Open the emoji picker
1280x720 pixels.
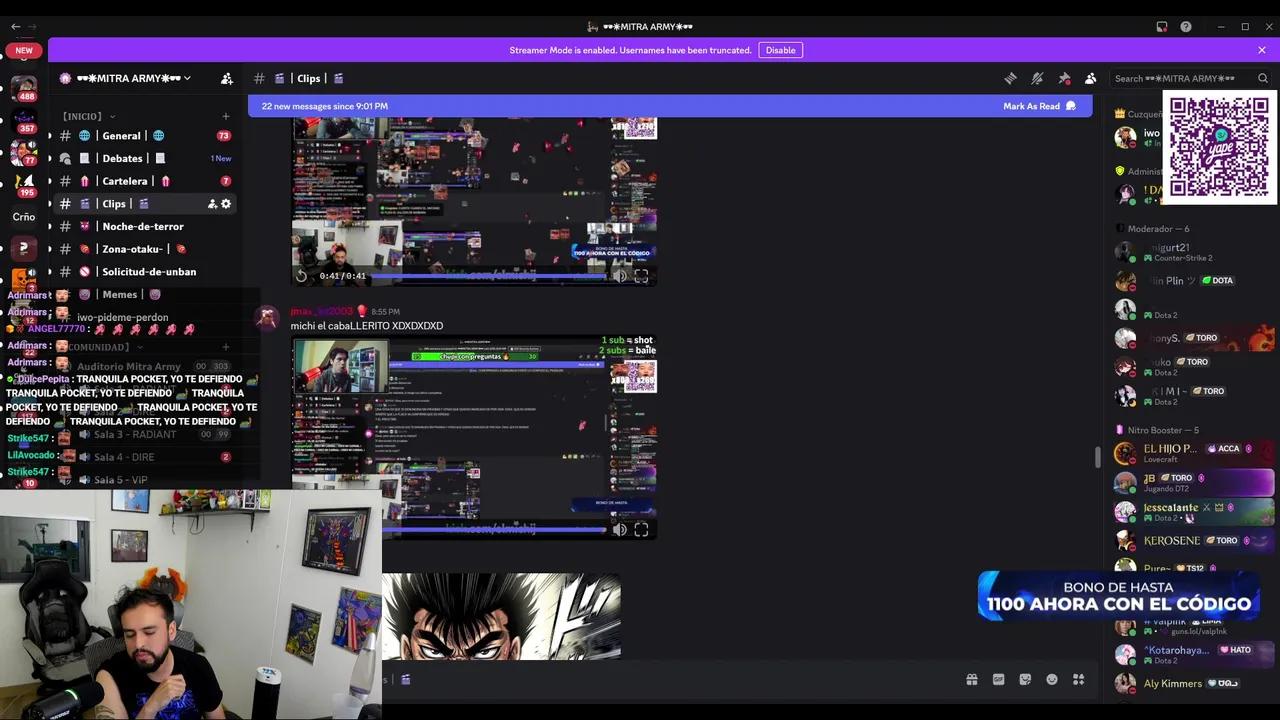pyautogui.click(x=1052, y=680)
